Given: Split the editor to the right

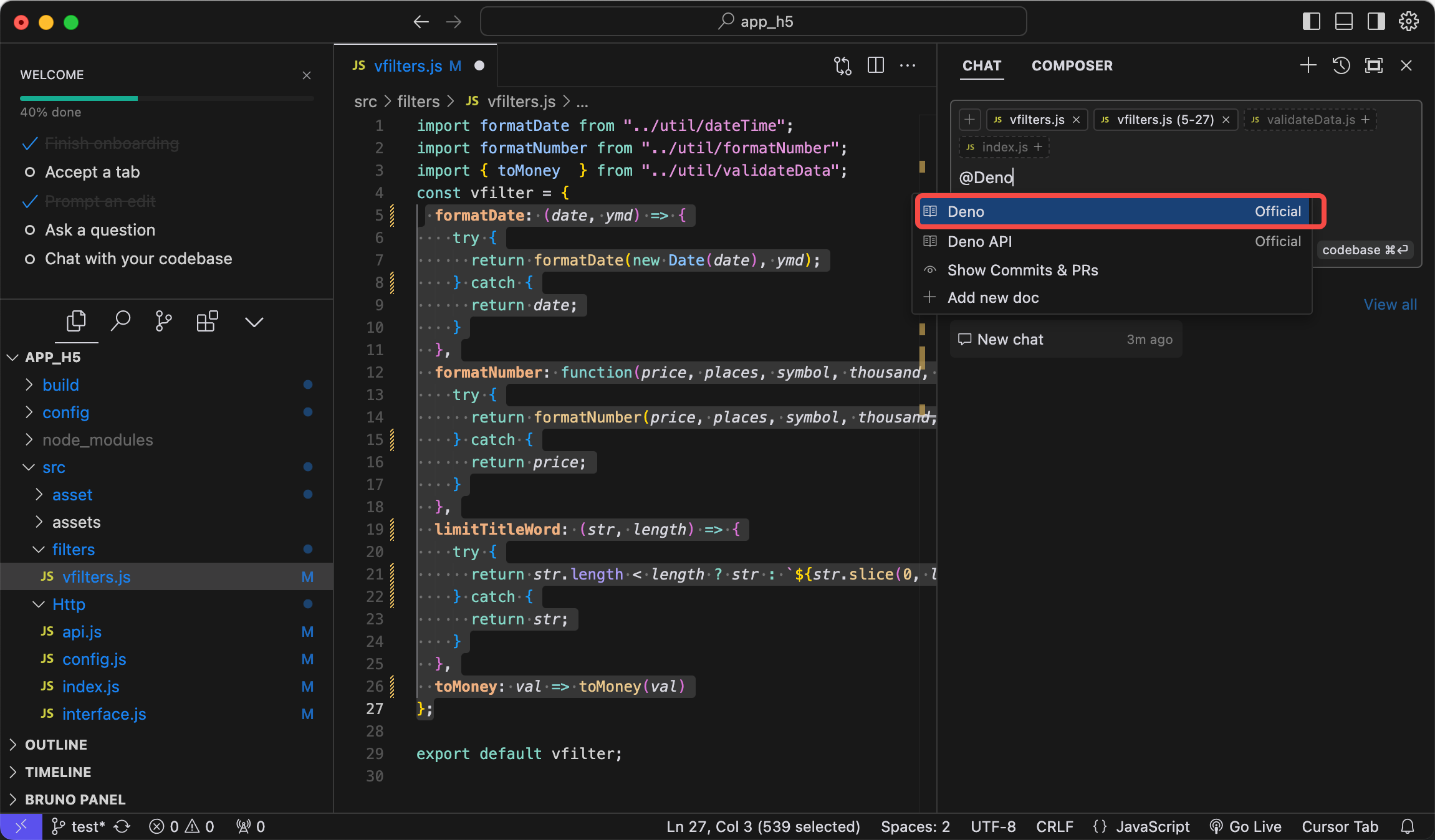Looking at the screenshot, I should point(876,65).
